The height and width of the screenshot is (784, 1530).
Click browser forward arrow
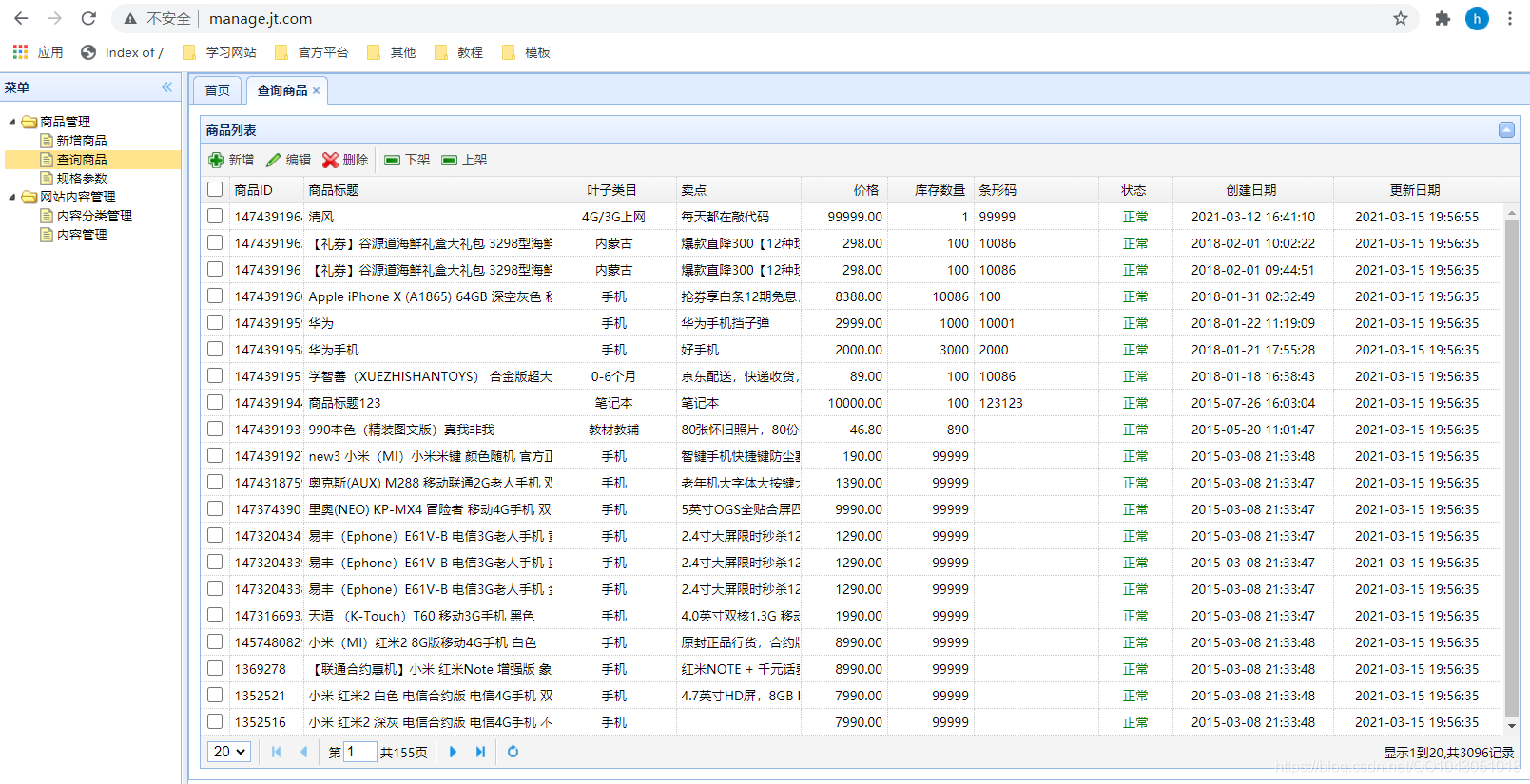[55, 18]
